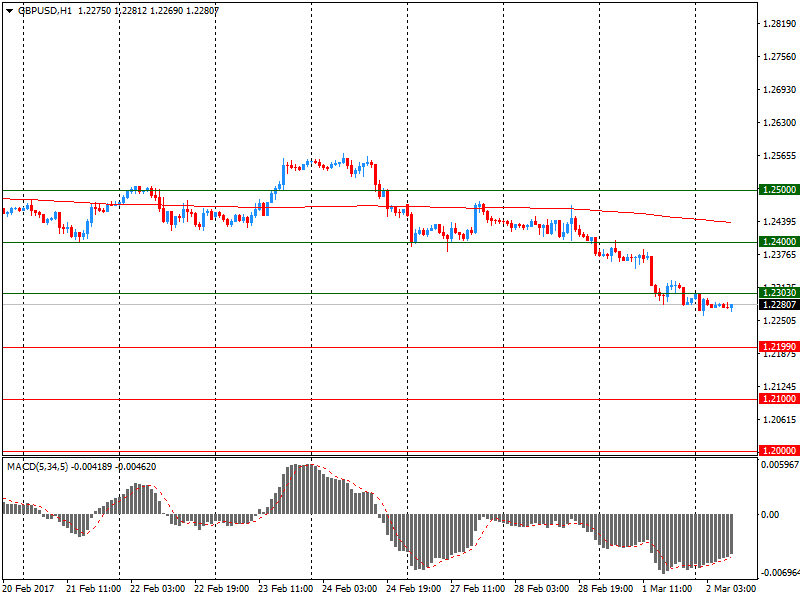
Task: Click the 1.26300 price scale value
Action: pos(779,122)
